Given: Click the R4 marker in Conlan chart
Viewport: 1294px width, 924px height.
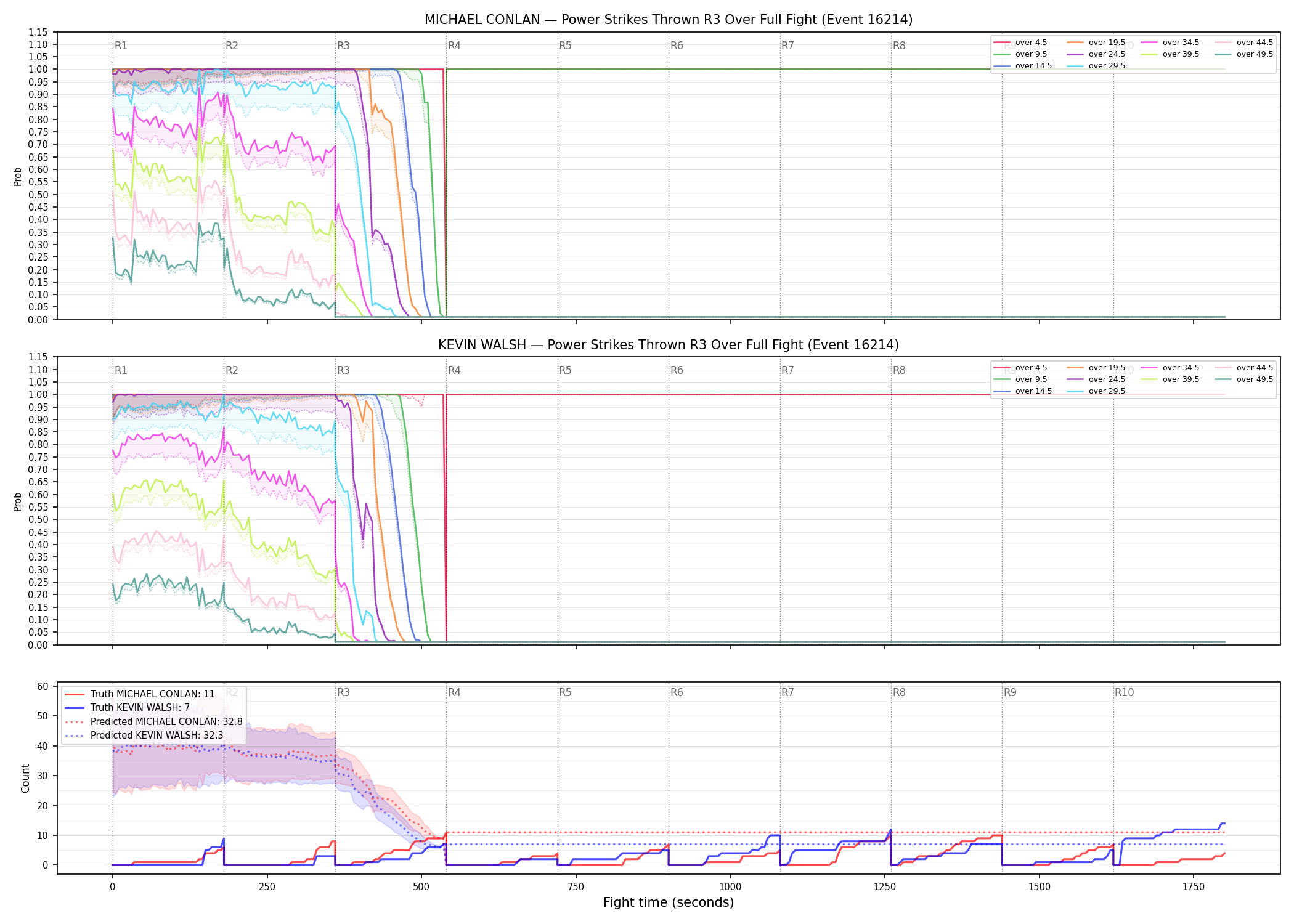Looking at the screenshot, I should click(x=454, y=46).
